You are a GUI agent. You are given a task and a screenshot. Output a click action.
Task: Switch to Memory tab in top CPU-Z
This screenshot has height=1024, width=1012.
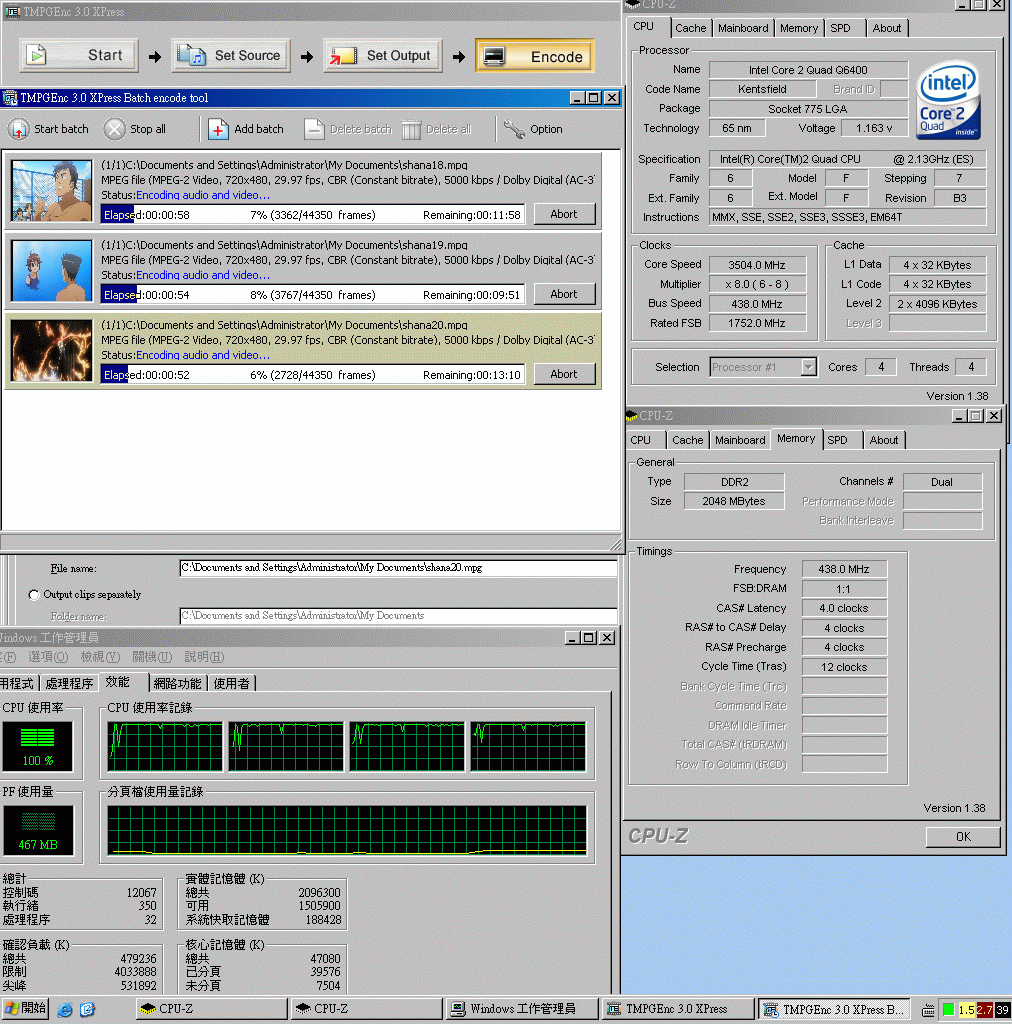[x=799, y=28]
